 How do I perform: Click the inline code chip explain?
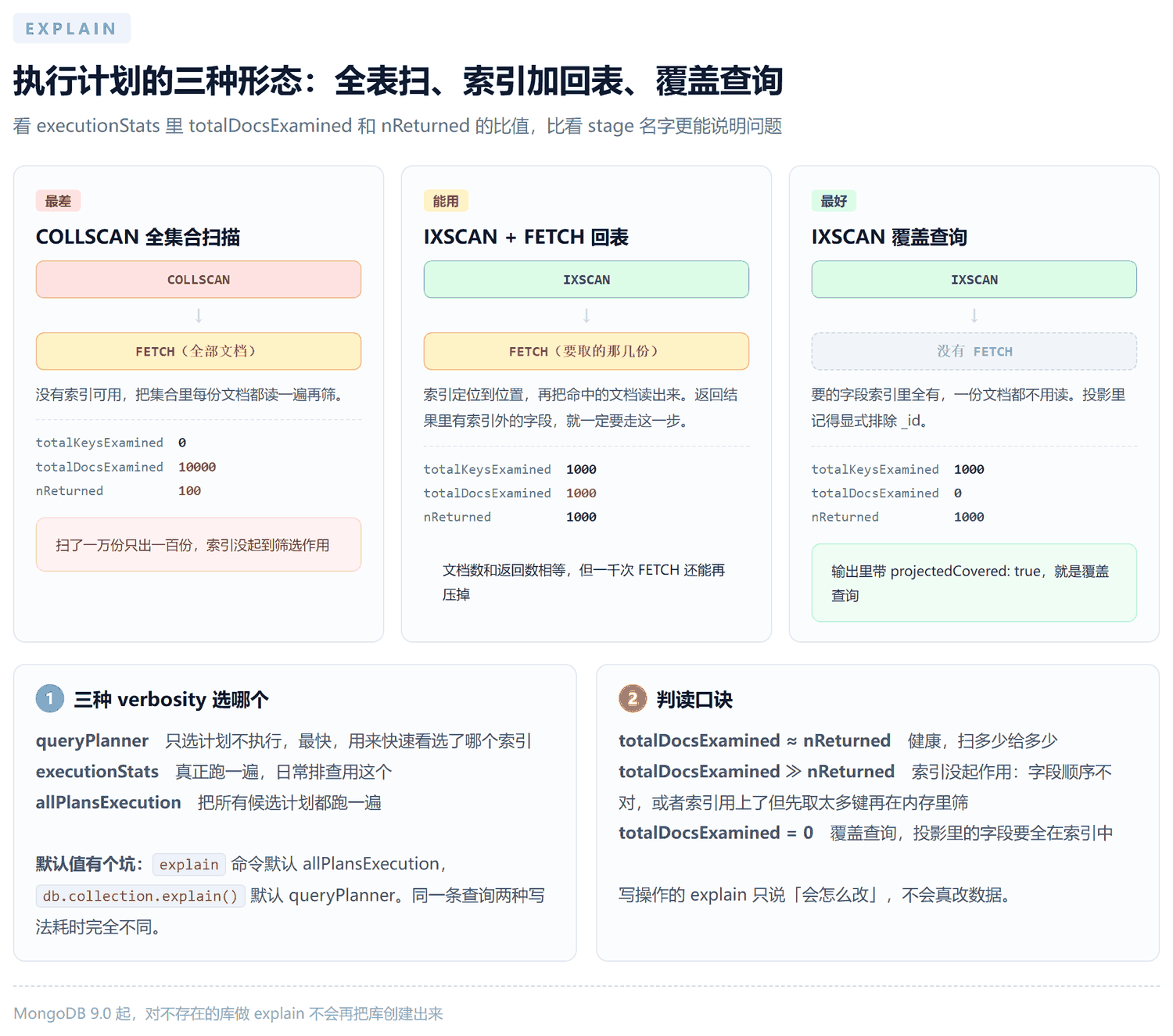click(x=189, y=864)
